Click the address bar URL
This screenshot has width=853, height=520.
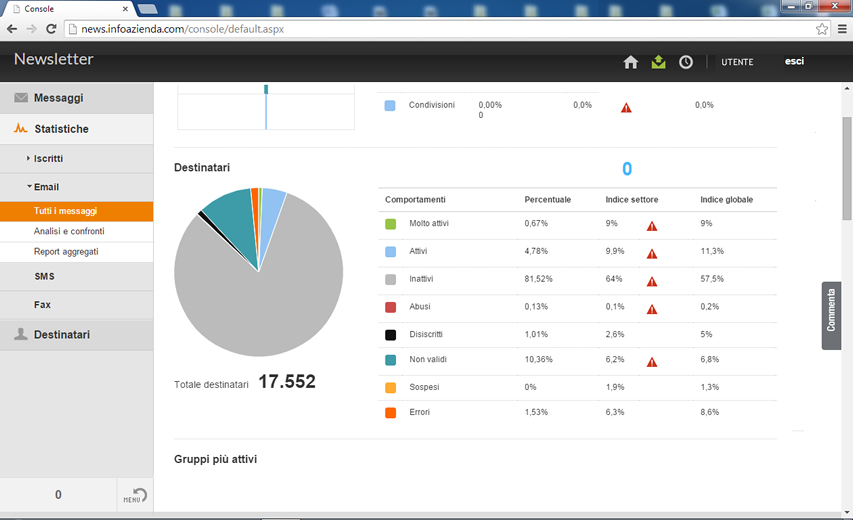point(182,29)
